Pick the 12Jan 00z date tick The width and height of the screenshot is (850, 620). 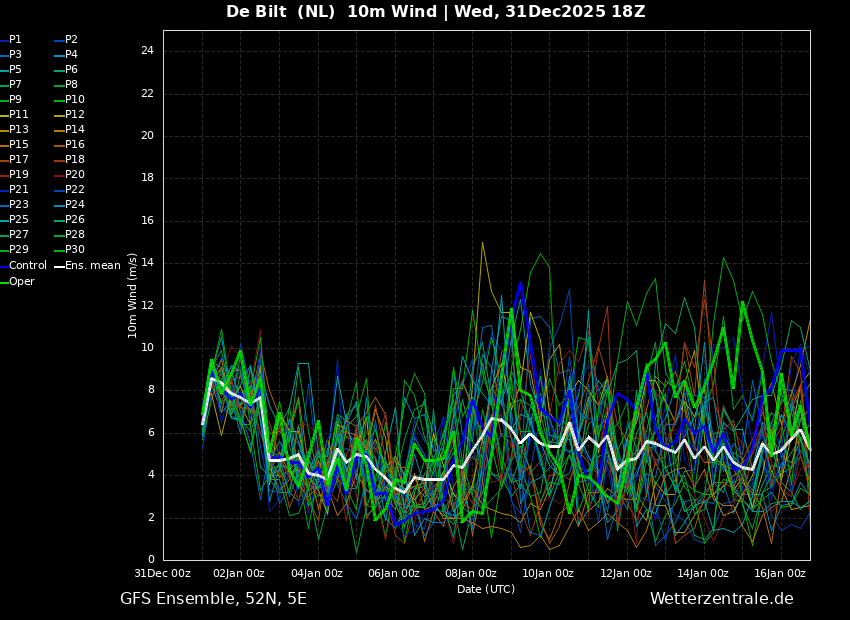(627, 573)
